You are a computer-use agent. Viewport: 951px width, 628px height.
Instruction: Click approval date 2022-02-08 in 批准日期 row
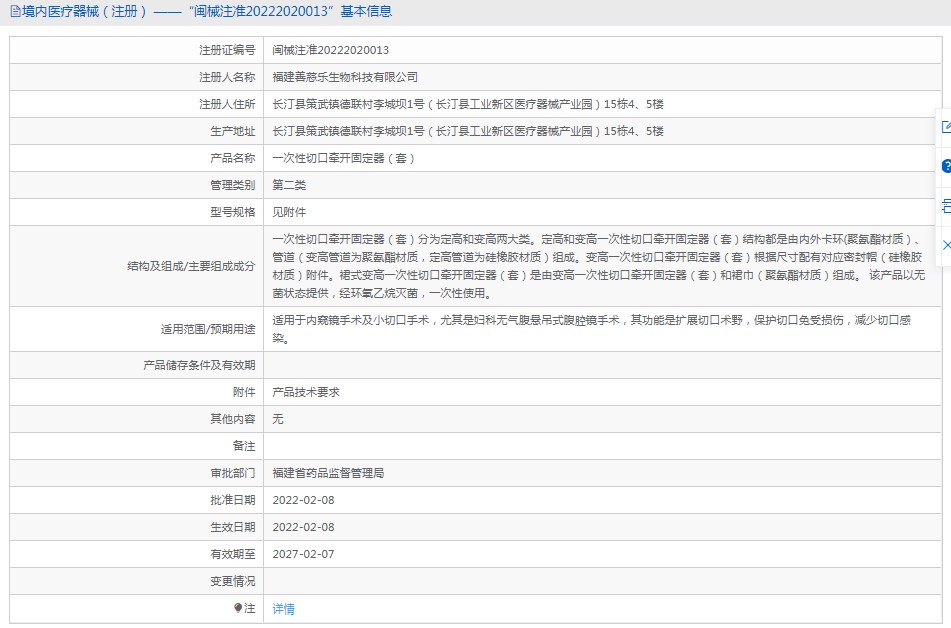point(303,501)
